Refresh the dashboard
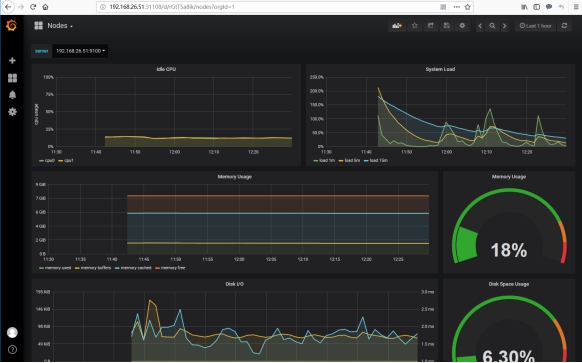 click(565, 26)
